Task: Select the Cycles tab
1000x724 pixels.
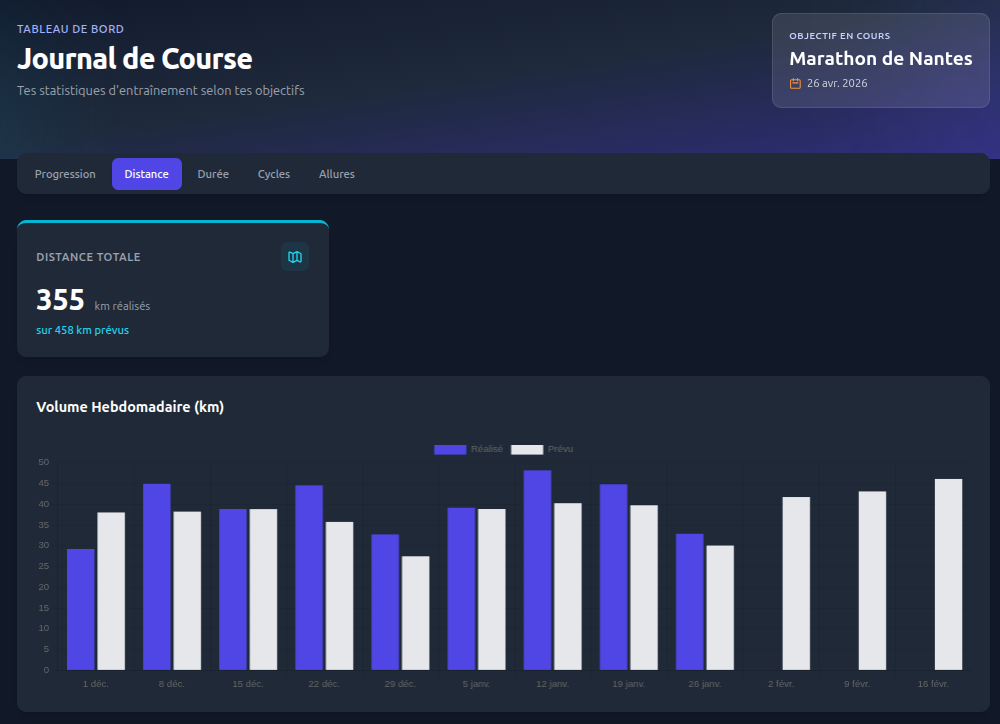Action: (273, 174)
